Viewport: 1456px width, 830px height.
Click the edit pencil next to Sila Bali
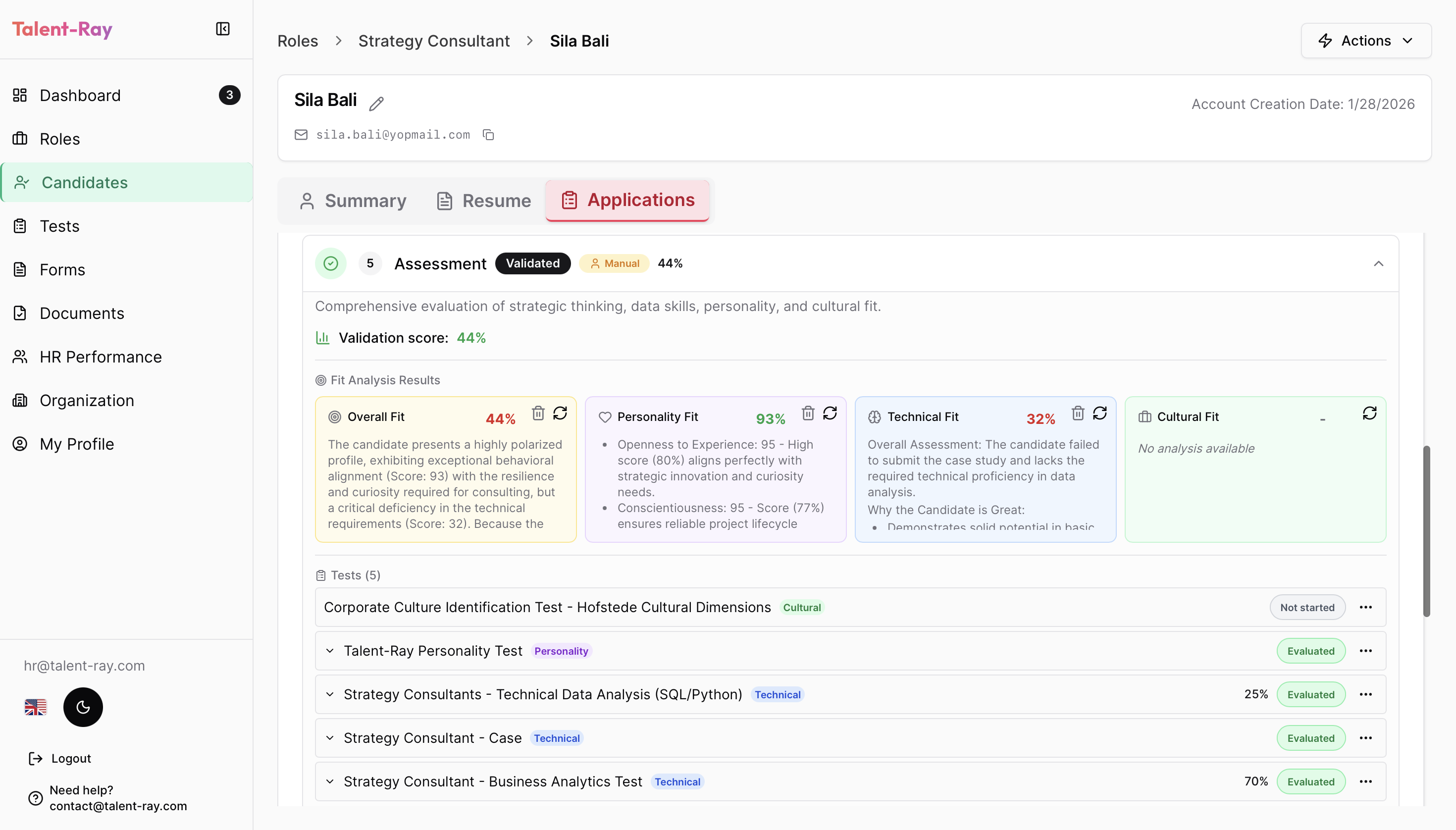click(376, 103)
